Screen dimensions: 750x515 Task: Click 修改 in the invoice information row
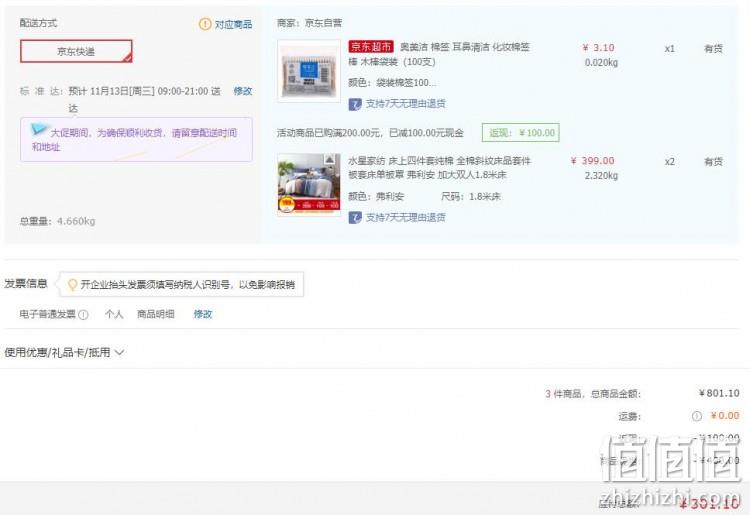tap(203, 314)
